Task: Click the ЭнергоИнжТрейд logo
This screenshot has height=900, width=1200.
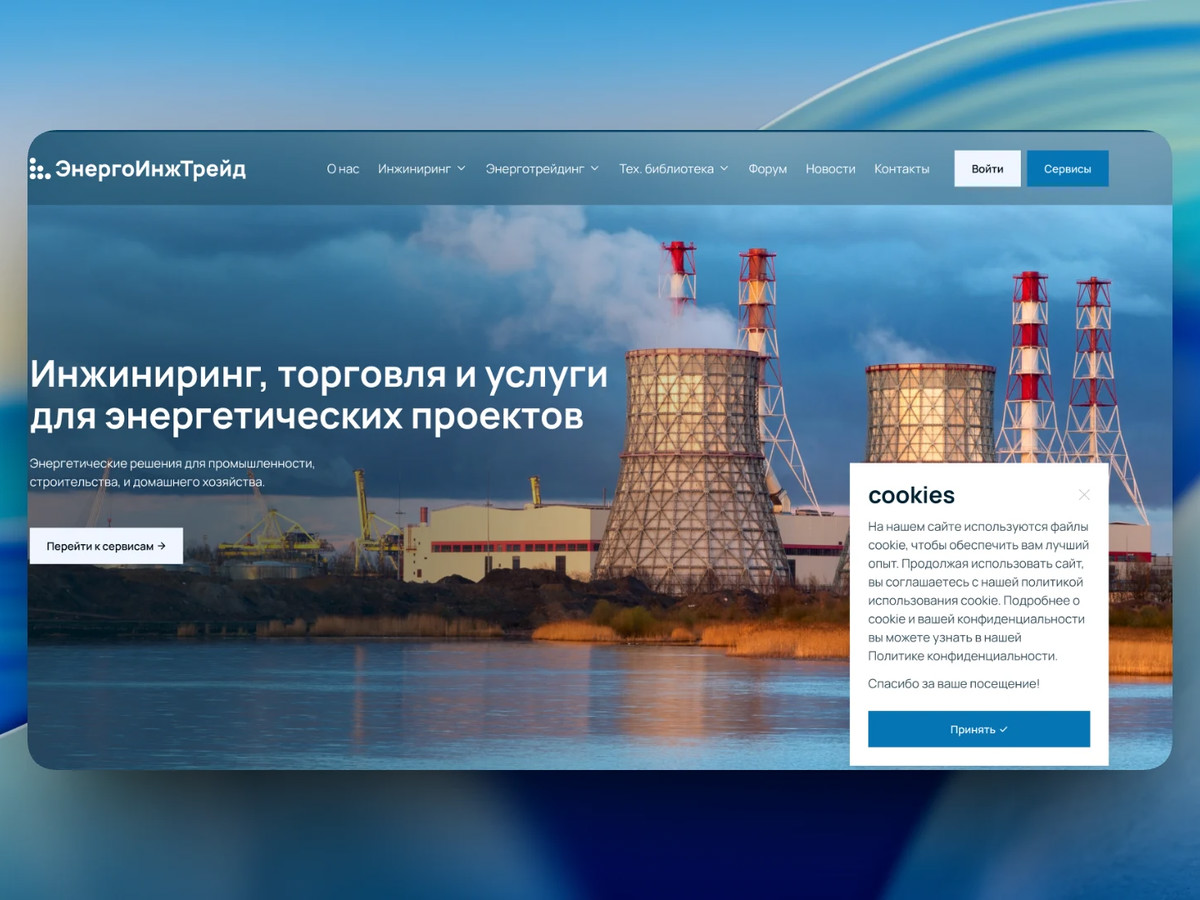Action: tap(137, 169)
